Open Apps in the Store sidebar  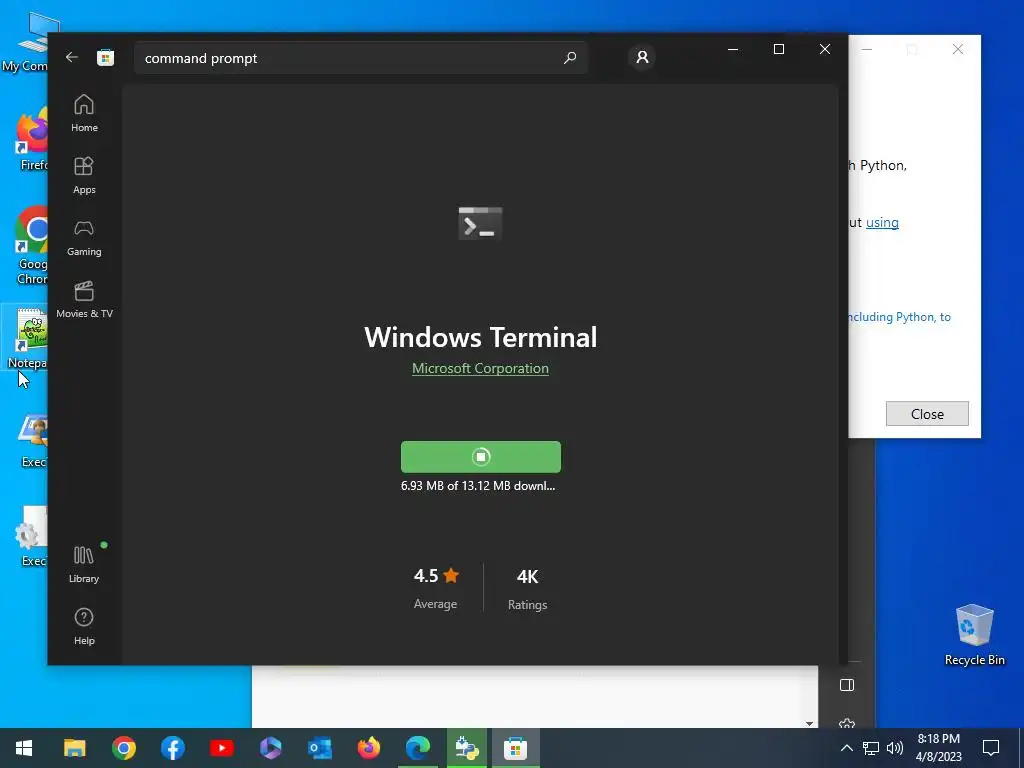tap(84, 176)
